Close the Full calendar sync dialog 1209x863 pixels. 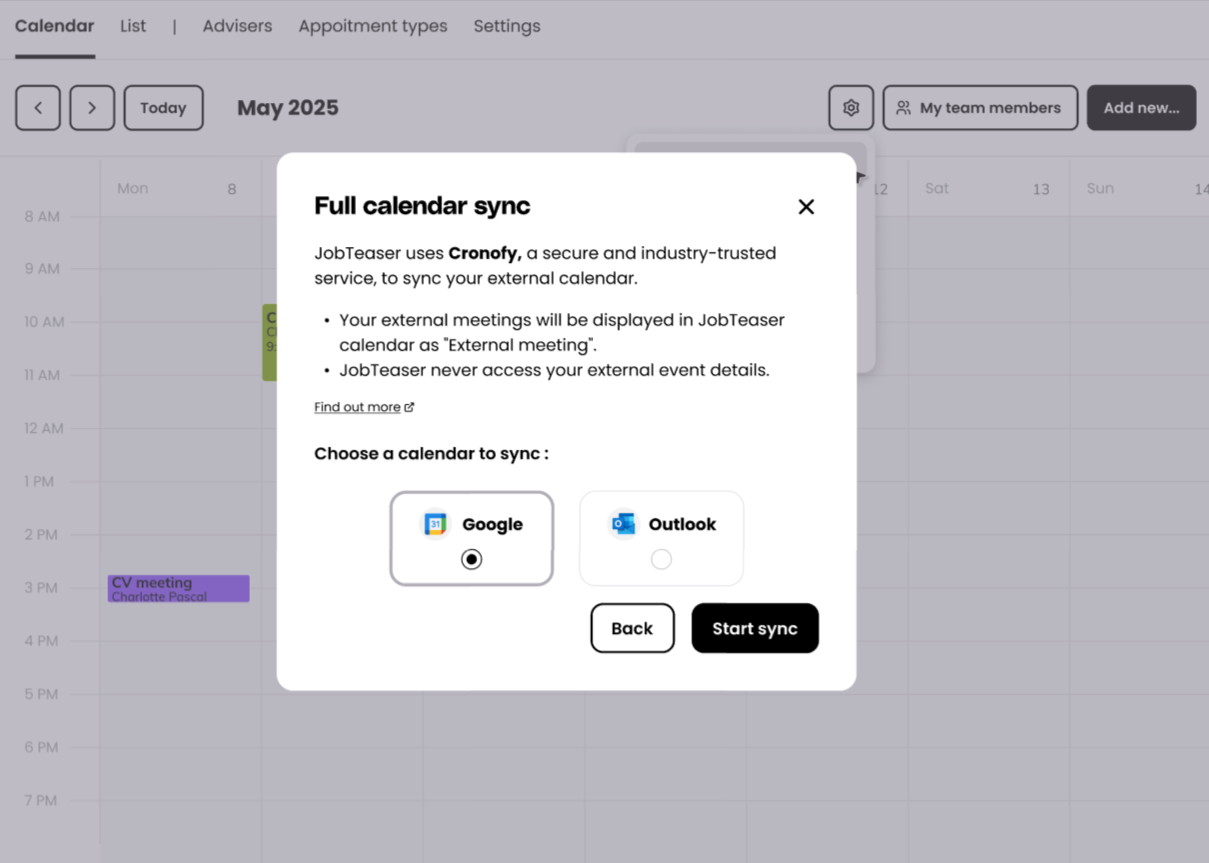806,207
